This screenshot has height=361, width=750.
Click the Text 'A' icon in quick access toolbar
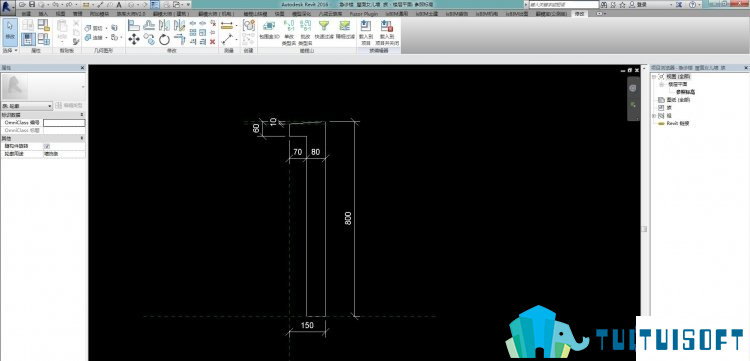(119, 4)
